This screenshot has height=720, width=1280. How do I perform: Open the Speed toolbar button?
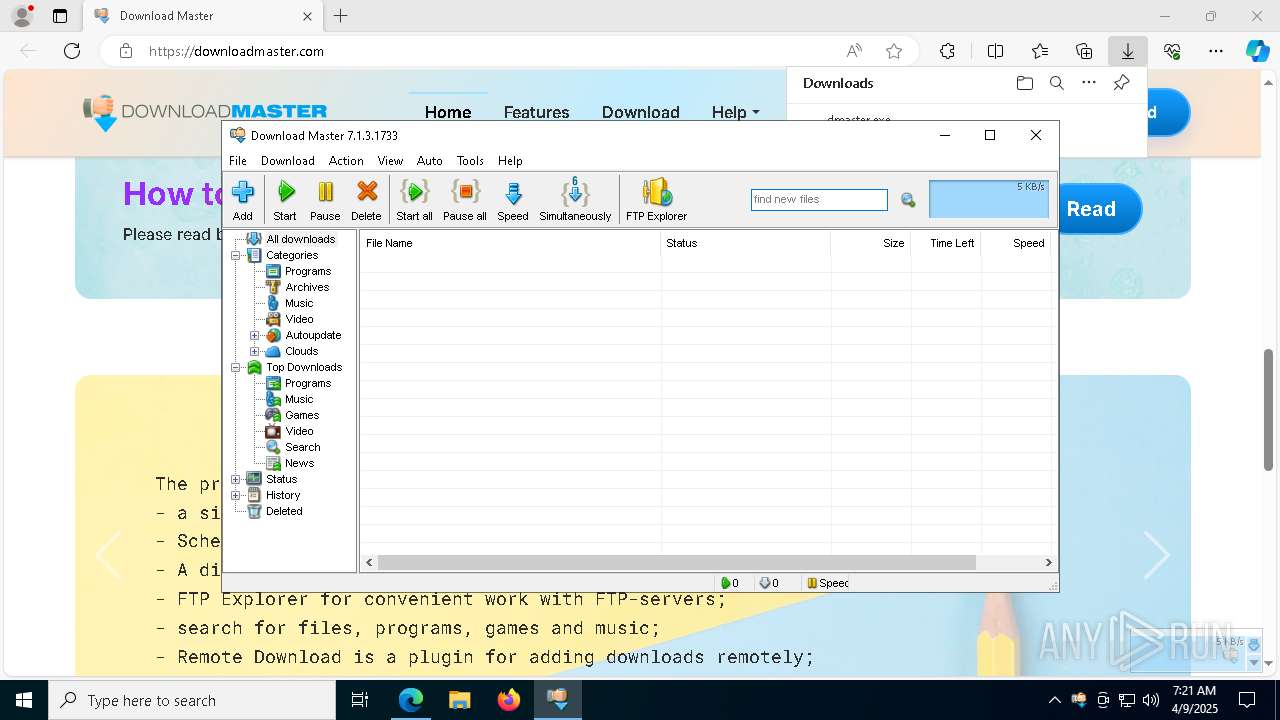pos(513,200)
